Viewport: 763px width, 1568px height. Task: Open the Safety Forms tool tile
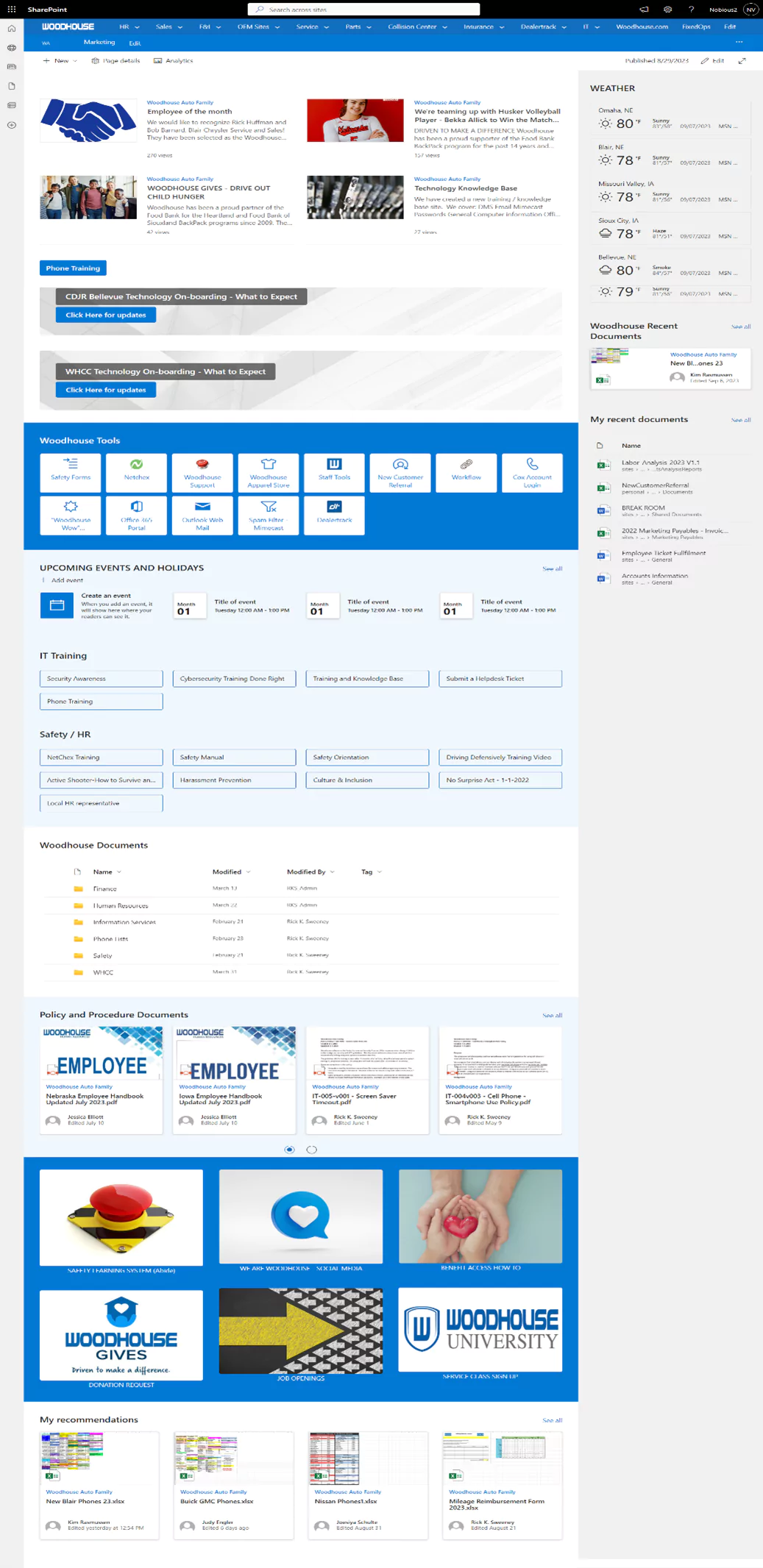71,471
